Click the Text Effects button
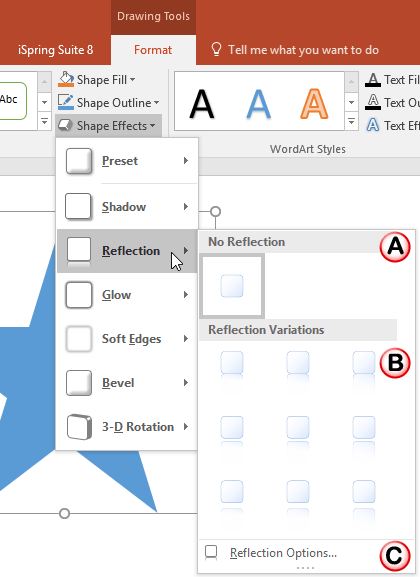Image resolution: width=420 pixels, height=577 pixels. [x=392, y=125]
